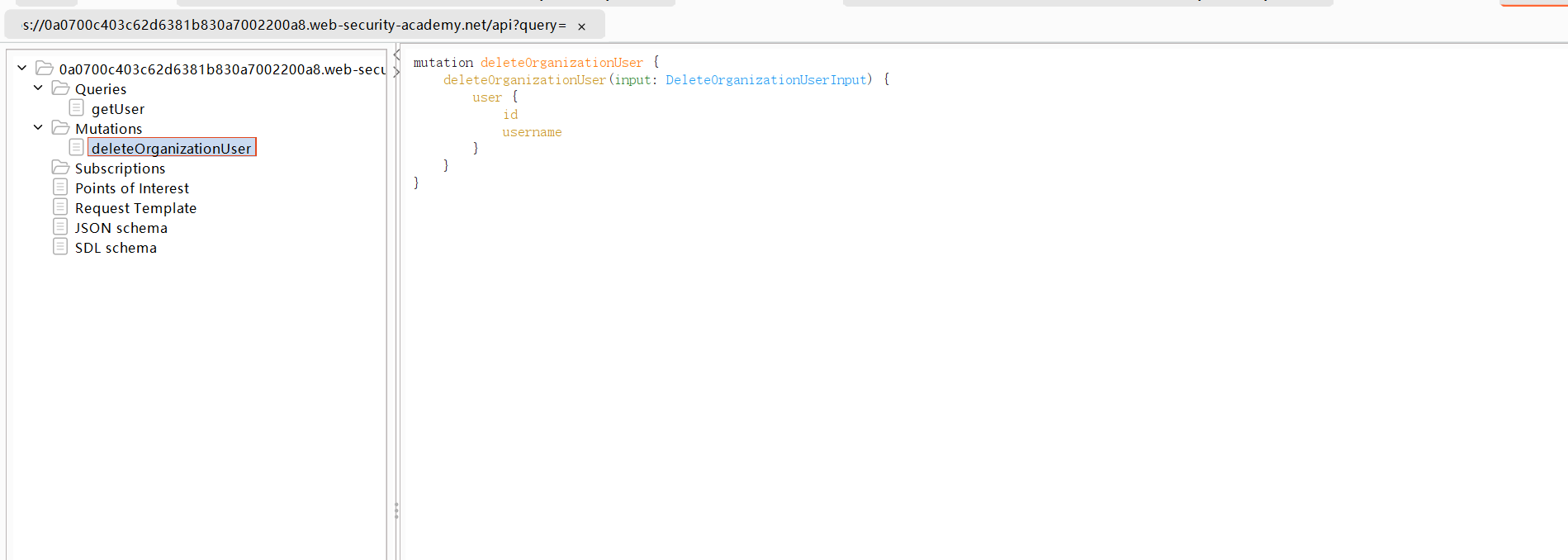Viewport: 1568px width, 560px height.
Task: Collapse the root host tree node
Action: (22, 69)
